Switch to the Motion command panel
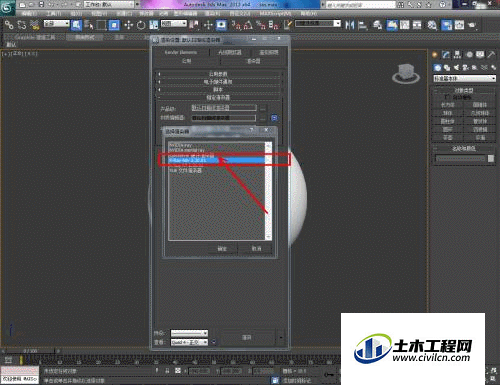Viewport: 500px width, 385px height. pyautogui.click(x=469, y=55)
